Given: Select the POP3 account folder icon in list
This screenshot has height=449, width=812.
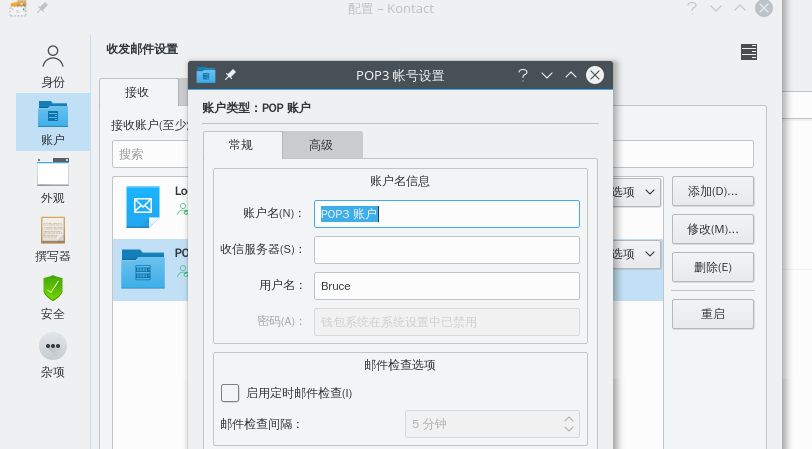Looking at the screenshot, I should point(142,269).
